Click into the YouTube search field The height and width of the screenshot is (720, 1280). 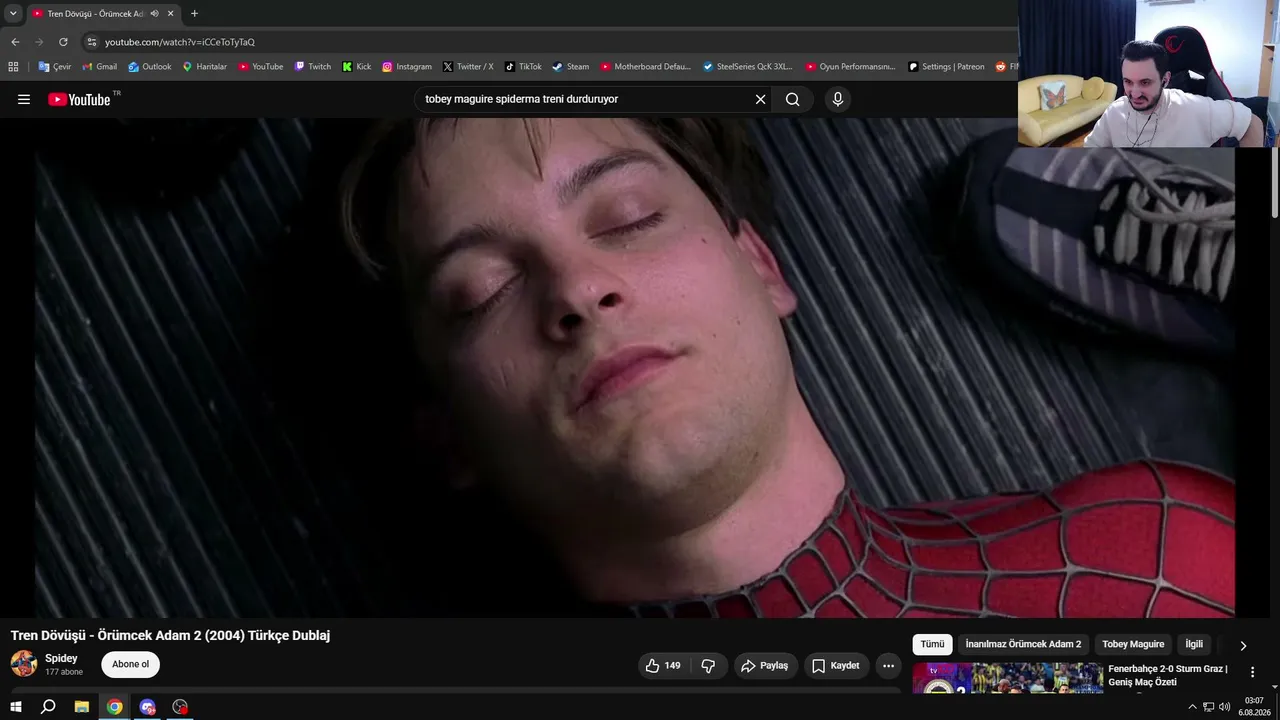585,99
